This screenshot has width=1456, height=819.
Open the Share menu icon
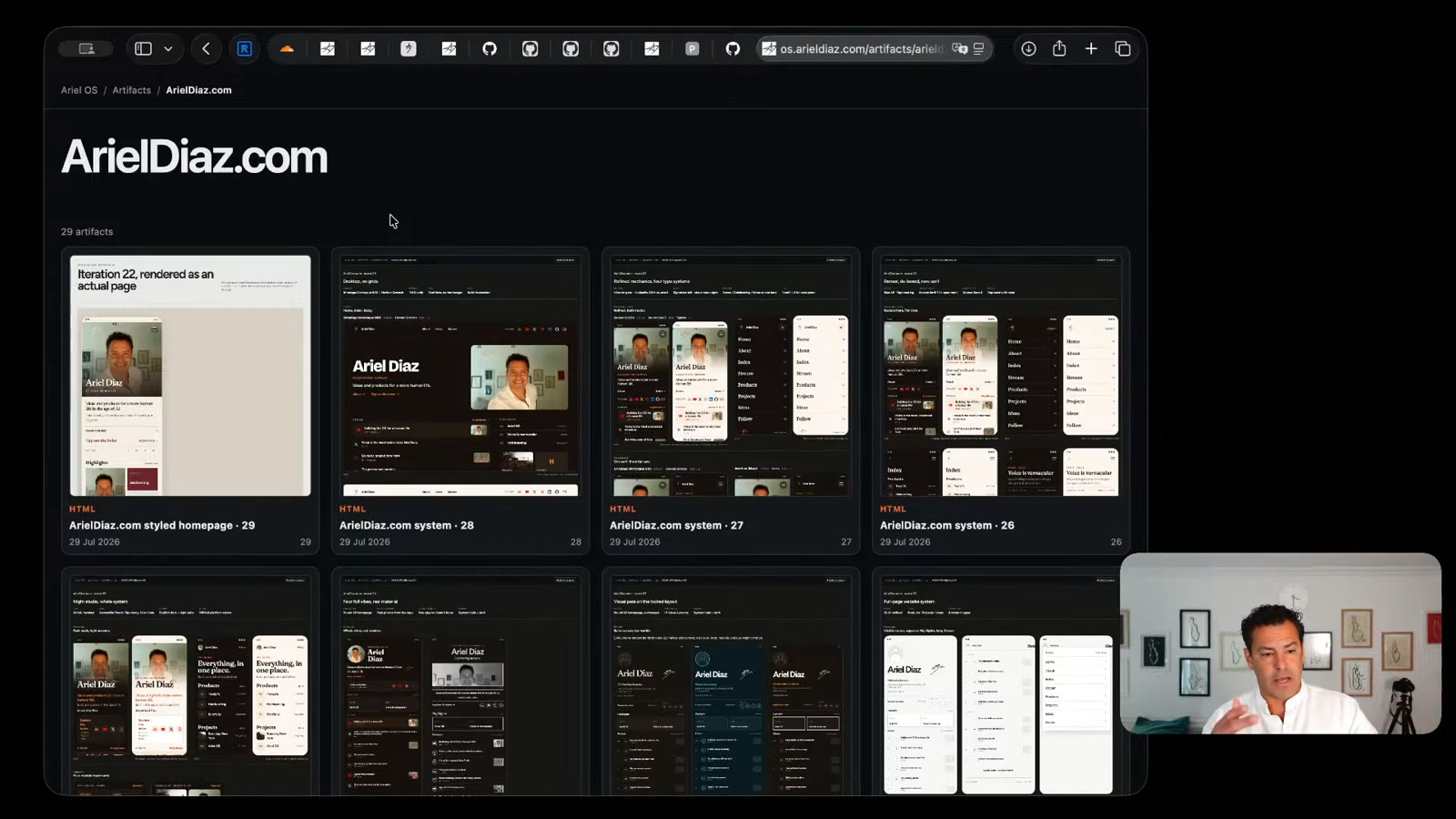[x=1059, y=49]
